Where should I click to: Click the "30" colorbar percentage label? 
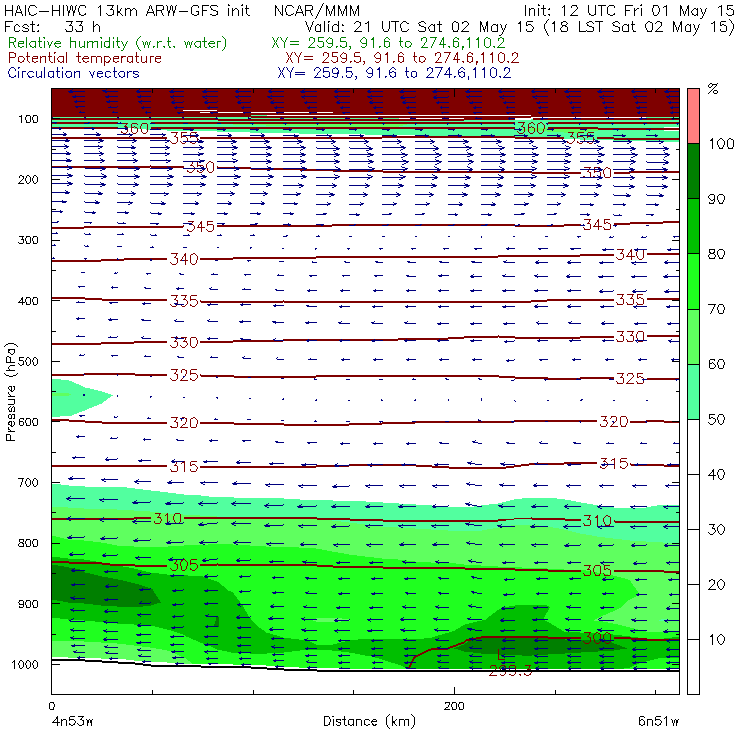(716, 530)
